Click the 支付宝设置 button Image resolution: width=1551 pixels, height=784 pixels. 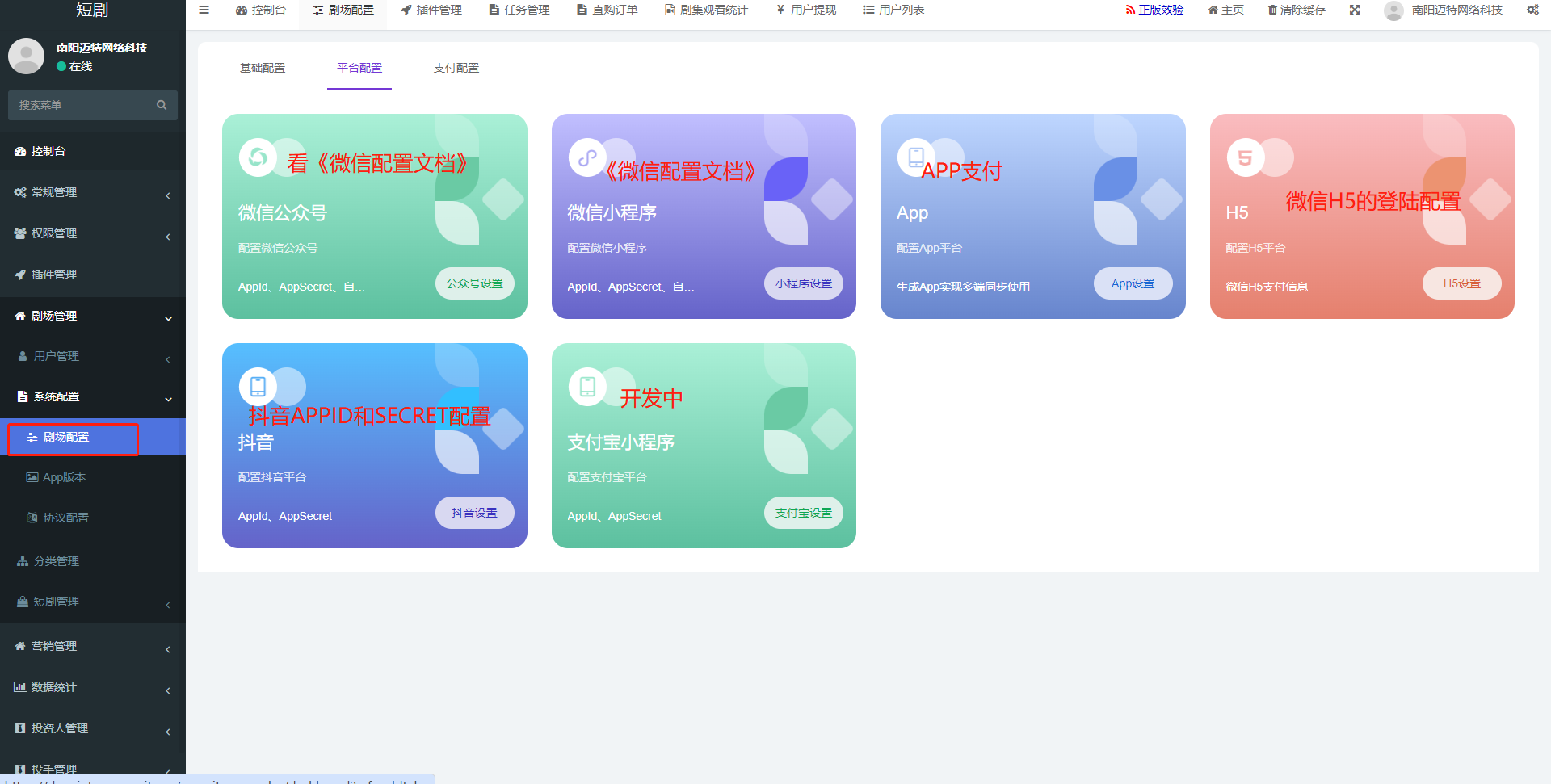tap(804, 513)
